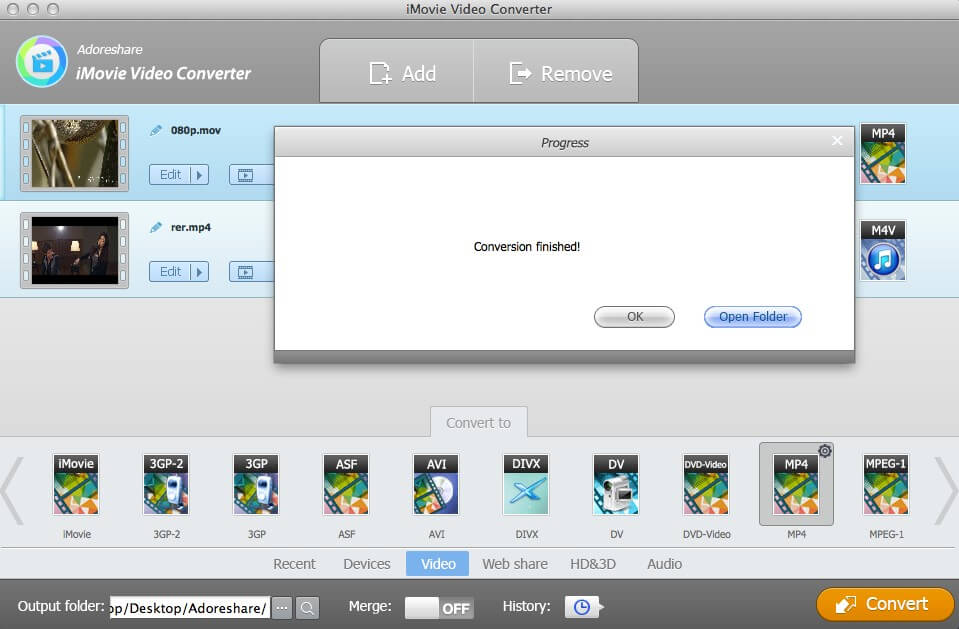
Task: Select the Video tab
Action: click(x=438, y=564)
